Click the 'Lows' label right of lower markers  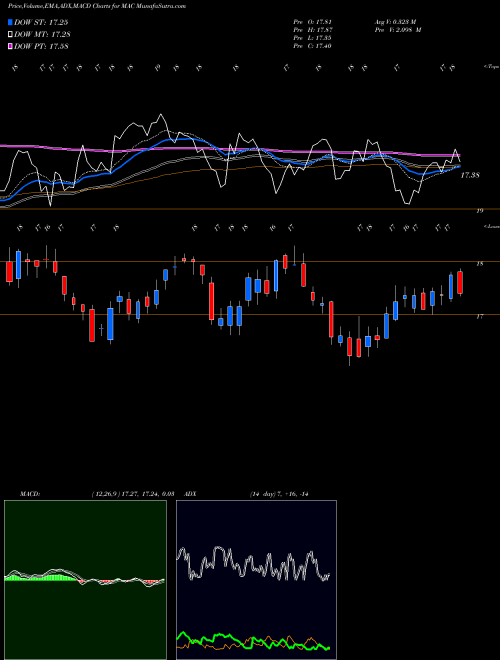click(491, 226)
